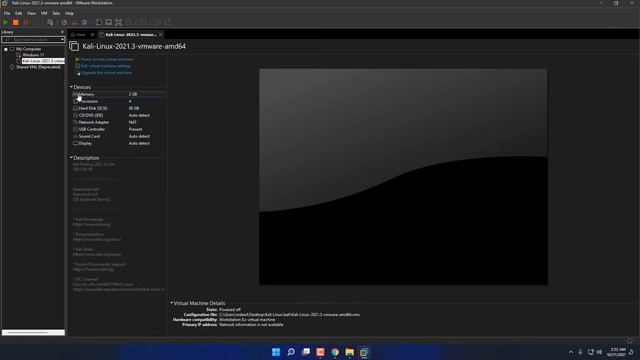Screen dimensions: 640x360
Task: Click the VM preview screen thumbnail
Action: tap(403, 177)
